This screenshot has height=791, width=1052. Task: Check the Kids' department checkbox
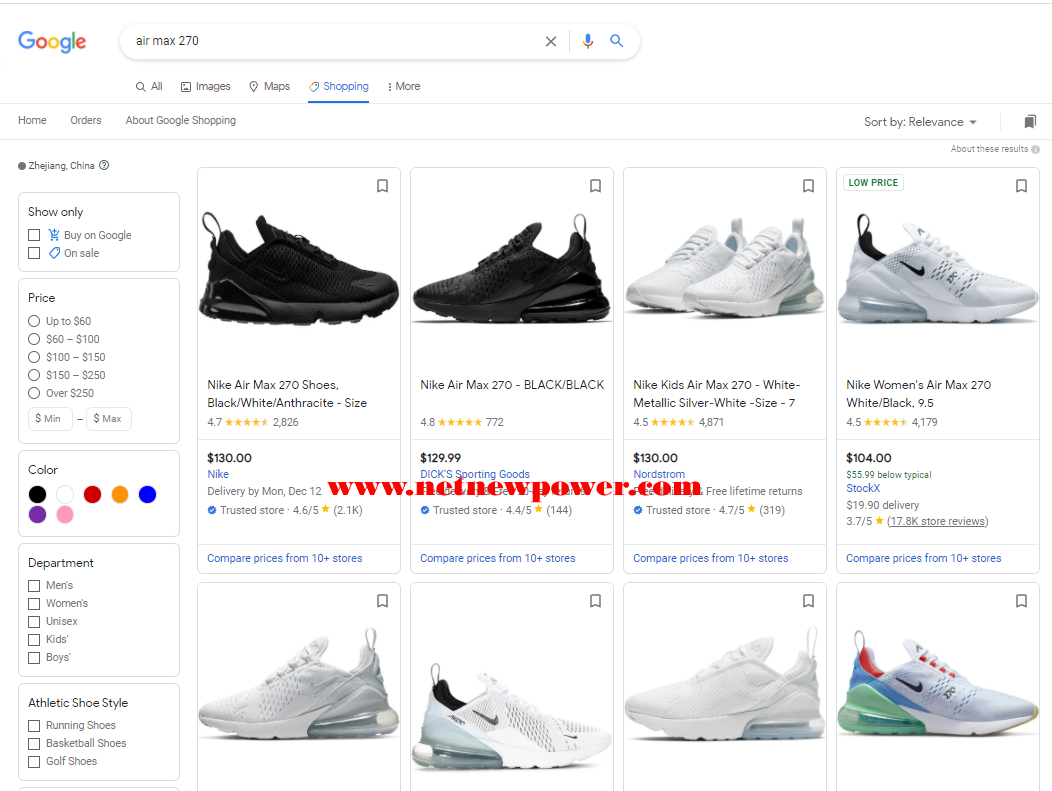(x=34, y=640)
